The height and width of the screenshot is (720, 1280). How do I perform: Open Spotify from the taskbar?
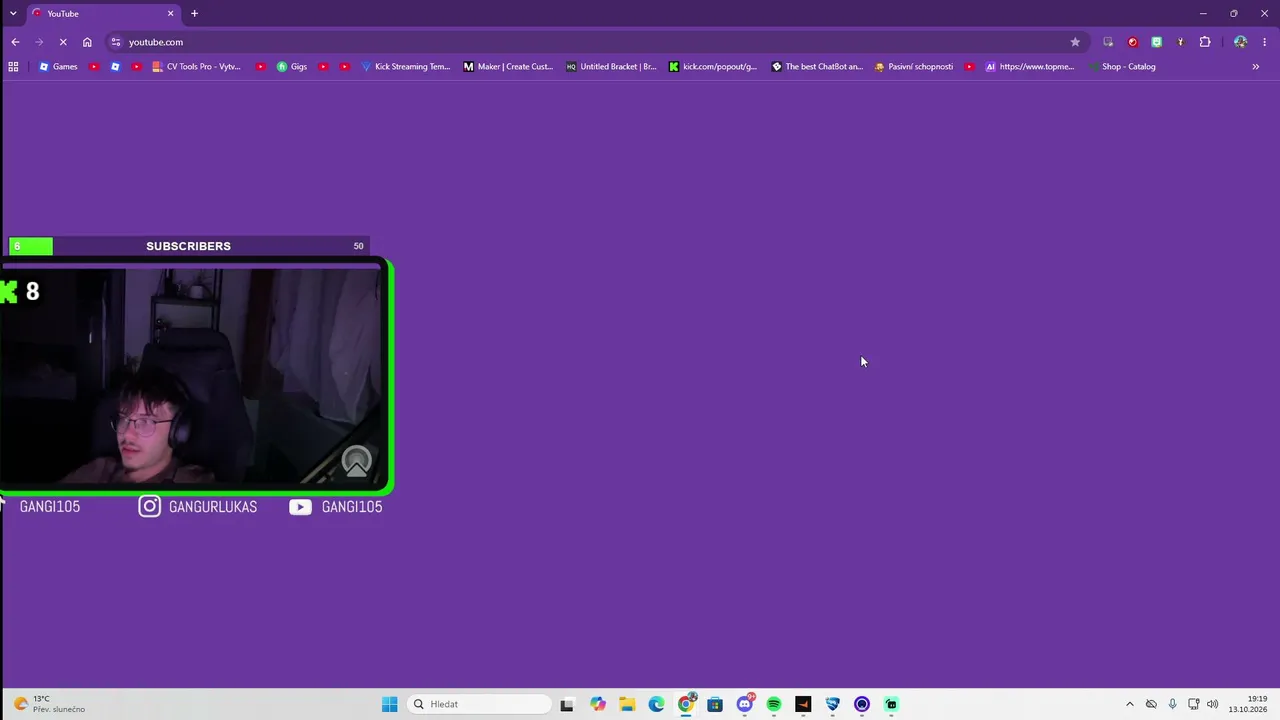[774, 704]
